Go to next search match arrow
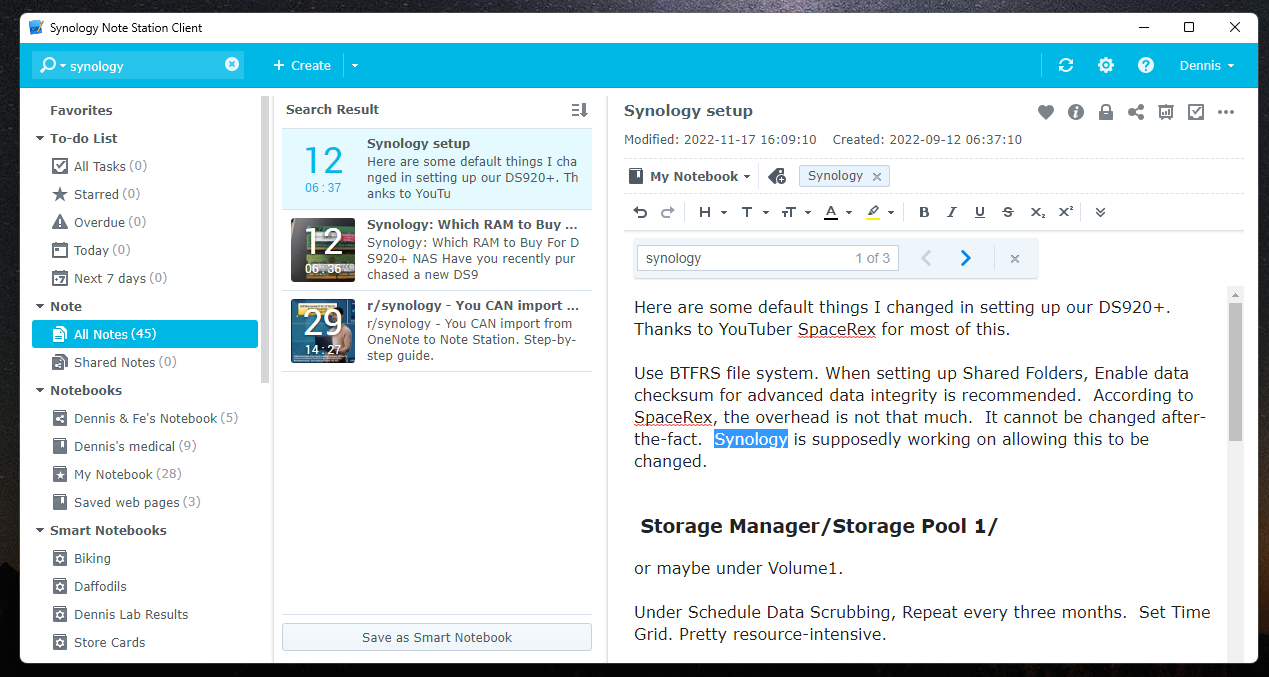The width and height of the screenshot is (1269, 677). point(965,258)
